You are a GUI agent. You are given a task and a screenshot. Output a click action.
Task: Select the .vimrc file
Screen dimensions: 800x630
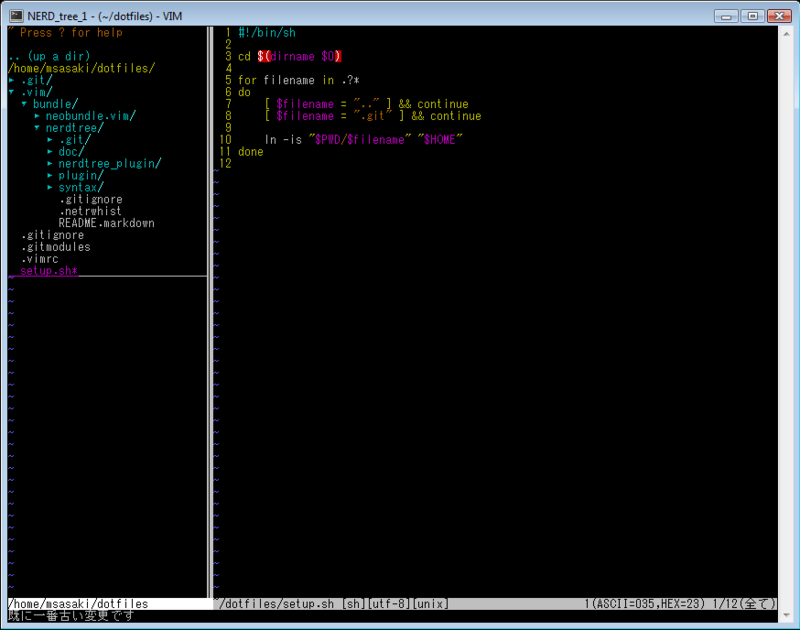(40, 259)
